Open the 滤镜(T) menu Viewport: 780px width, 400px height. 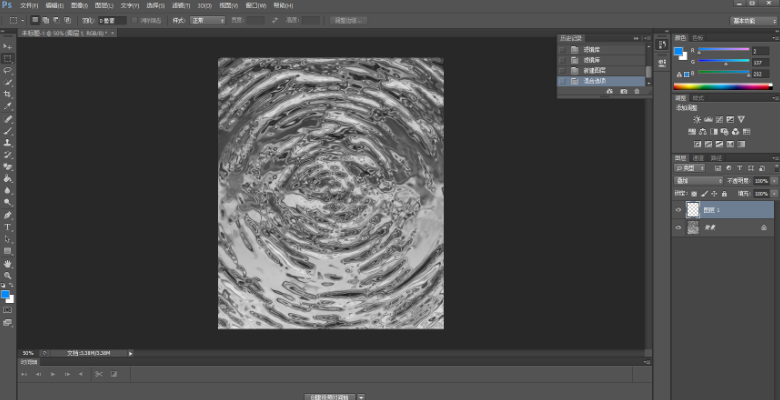pos(181,5)
